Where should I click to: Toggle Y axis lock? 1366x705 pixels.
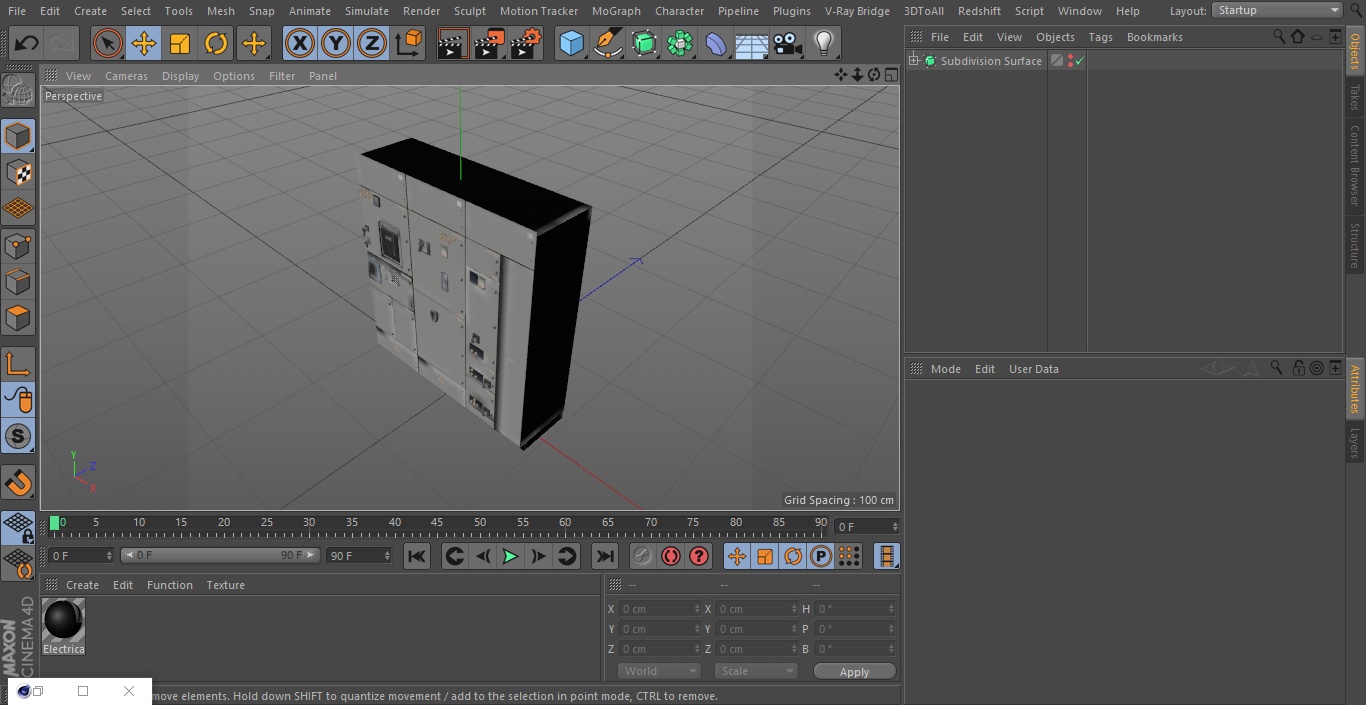tap(336, 43)
